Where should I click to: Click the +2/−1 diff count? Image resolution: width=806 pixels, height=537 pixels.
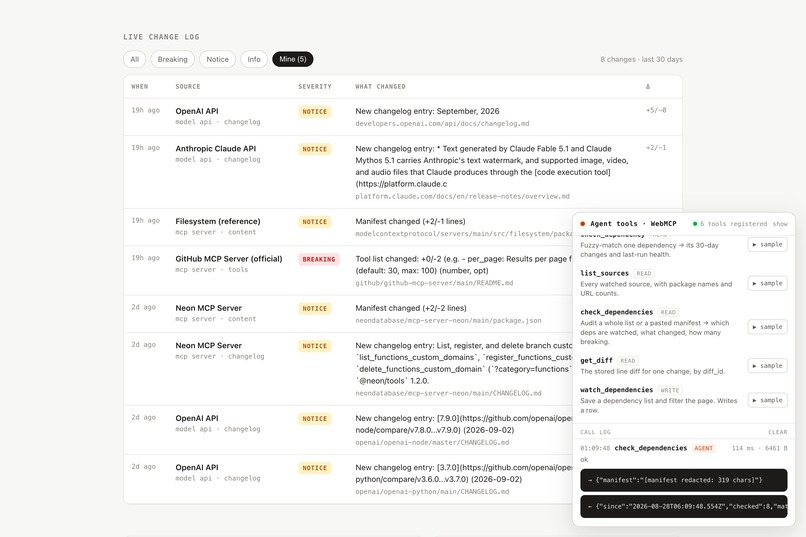pyautogui.click(x=656, y=147)
